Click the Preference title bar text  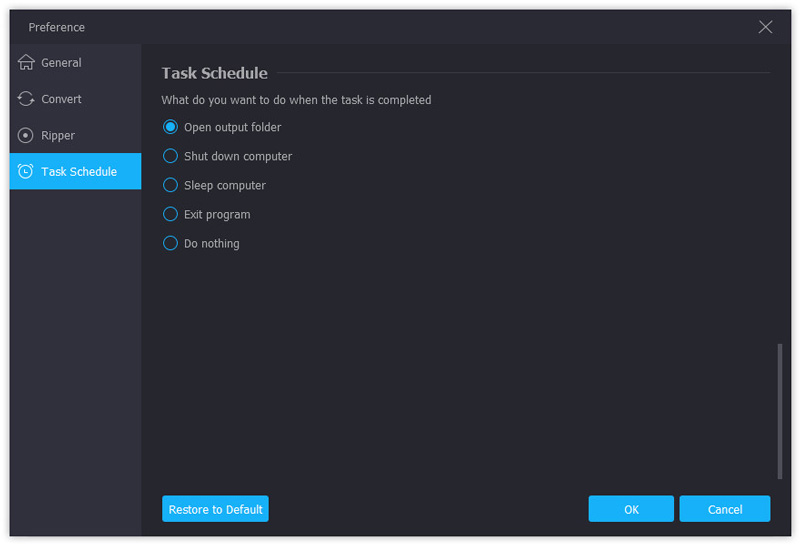click(x=56, y=27)
